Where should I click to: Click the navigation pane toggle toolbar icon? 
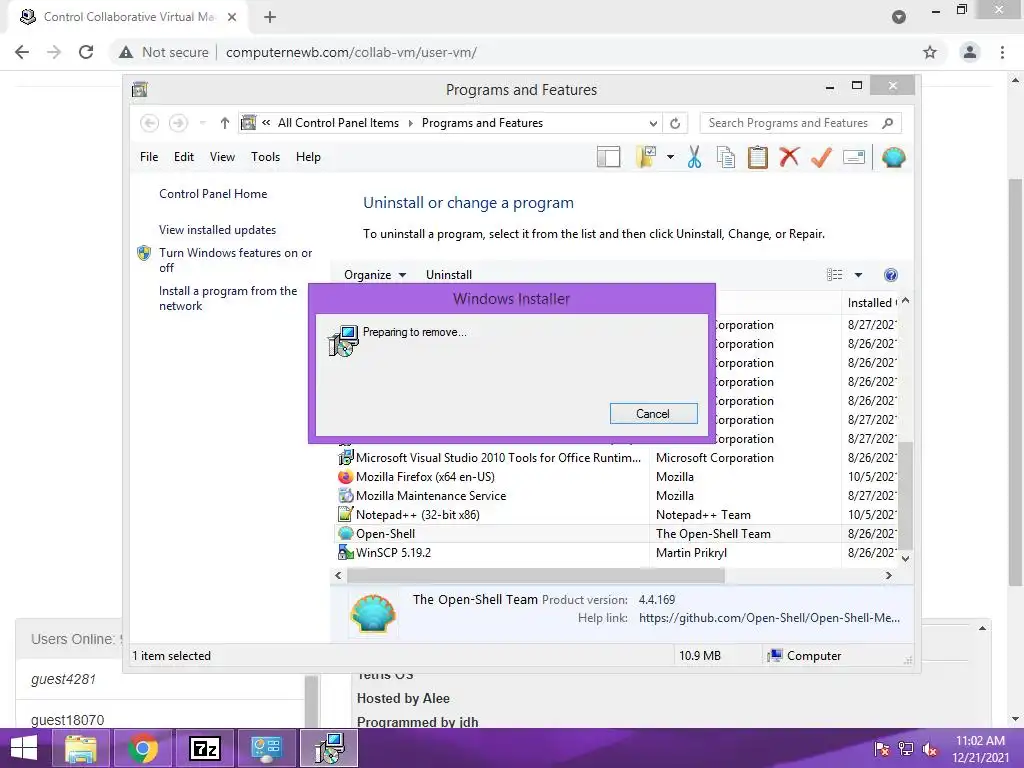[608, 157]
